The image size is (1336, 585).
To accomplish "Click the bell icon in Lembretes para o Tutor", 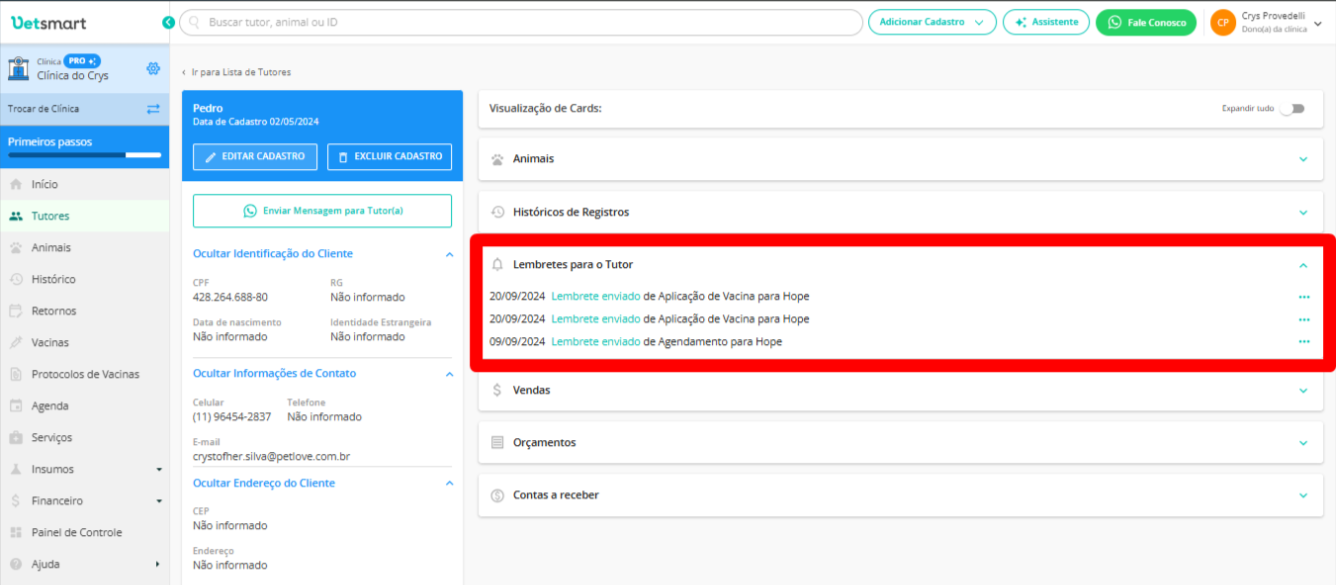I will pos(497,265).
